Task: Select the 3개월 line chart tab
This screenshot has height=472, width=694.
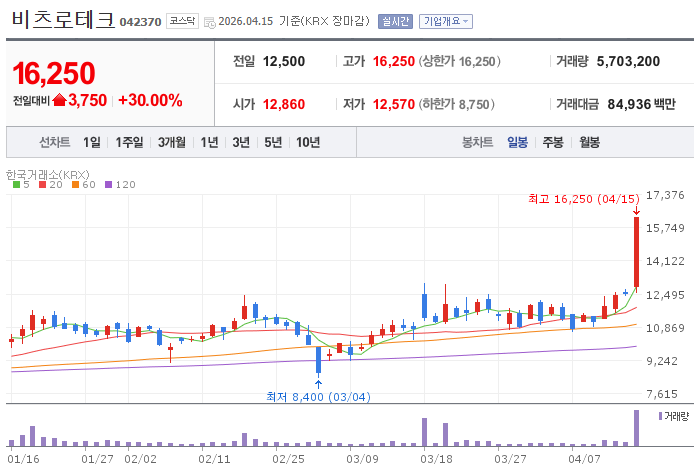Action: click(172, 142)
